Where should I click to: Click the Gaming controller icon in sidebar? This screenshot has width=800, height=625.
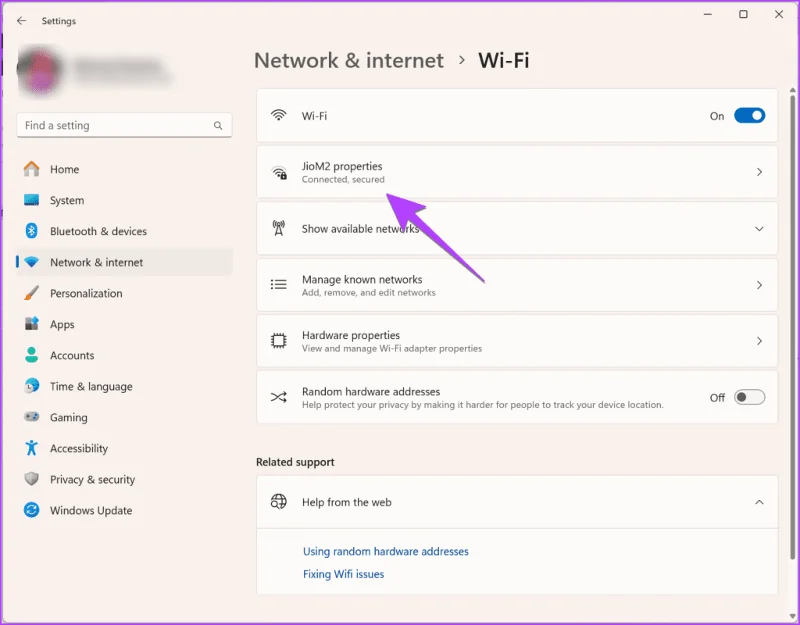pyautogui.click(x=32, y=417)
